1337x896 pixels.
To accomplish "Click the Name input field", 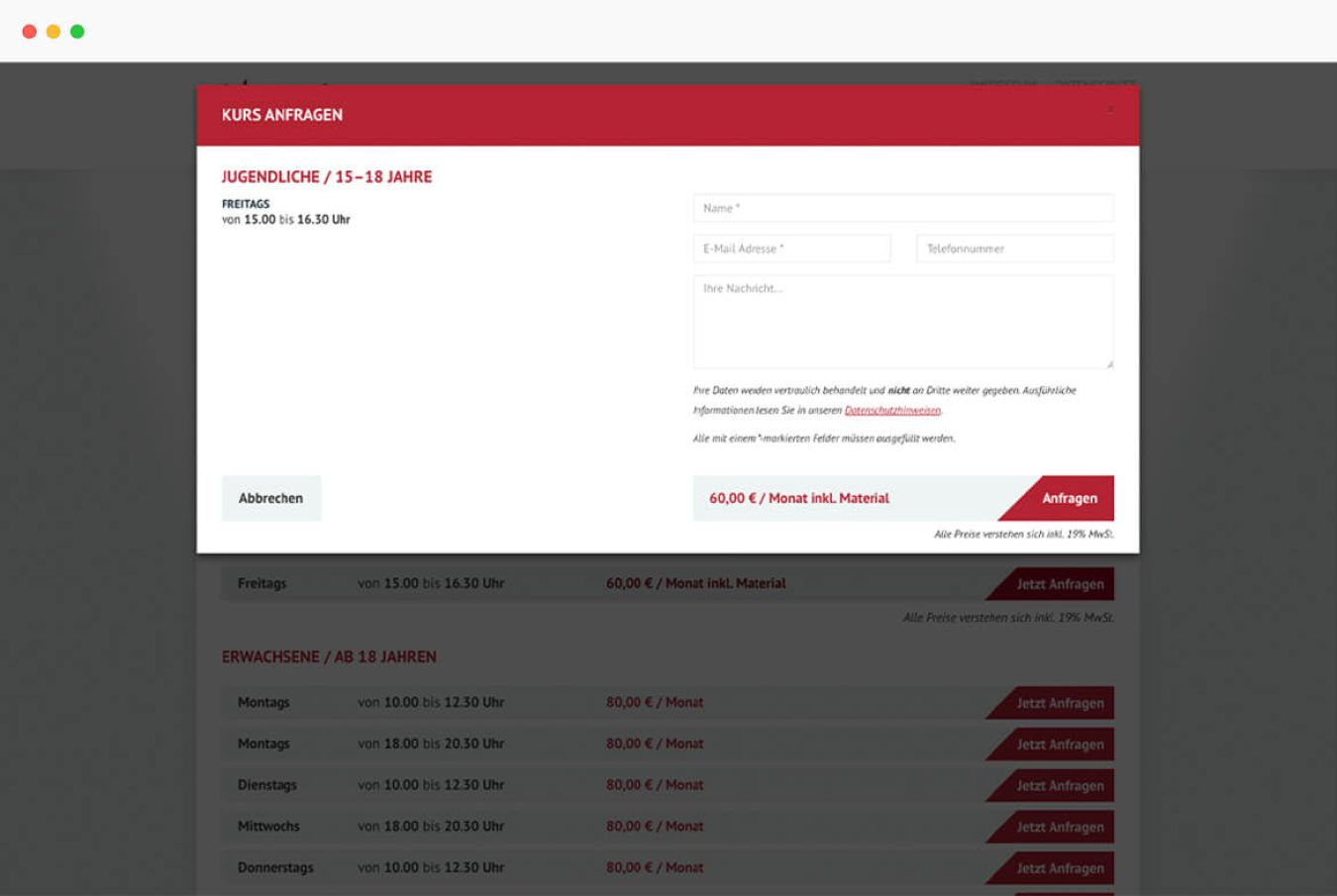I will point(902,208).
